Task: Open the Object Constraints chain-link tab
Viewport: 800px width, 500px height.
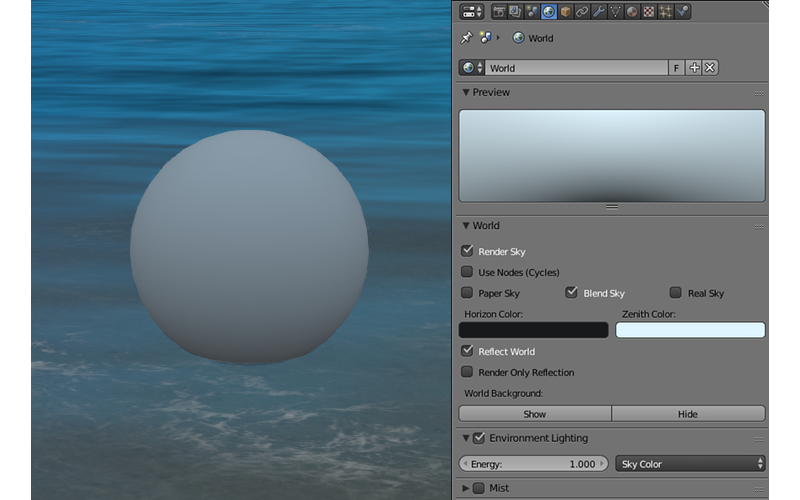Action: (x=582, y=12)
